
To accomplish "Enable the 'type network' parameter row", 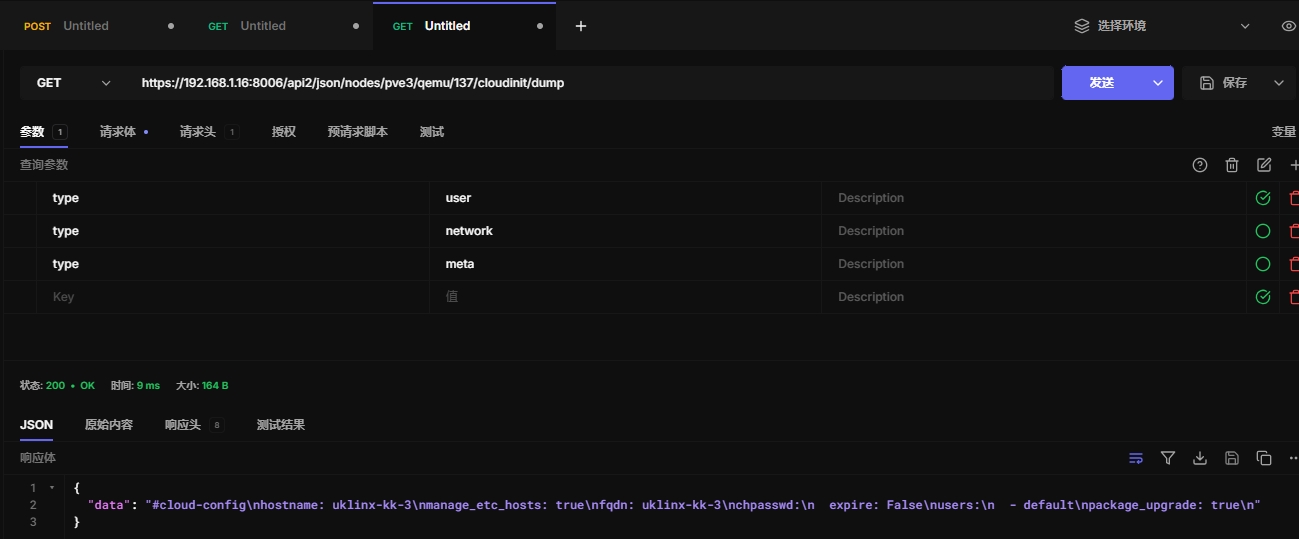I will [1263, 231].
